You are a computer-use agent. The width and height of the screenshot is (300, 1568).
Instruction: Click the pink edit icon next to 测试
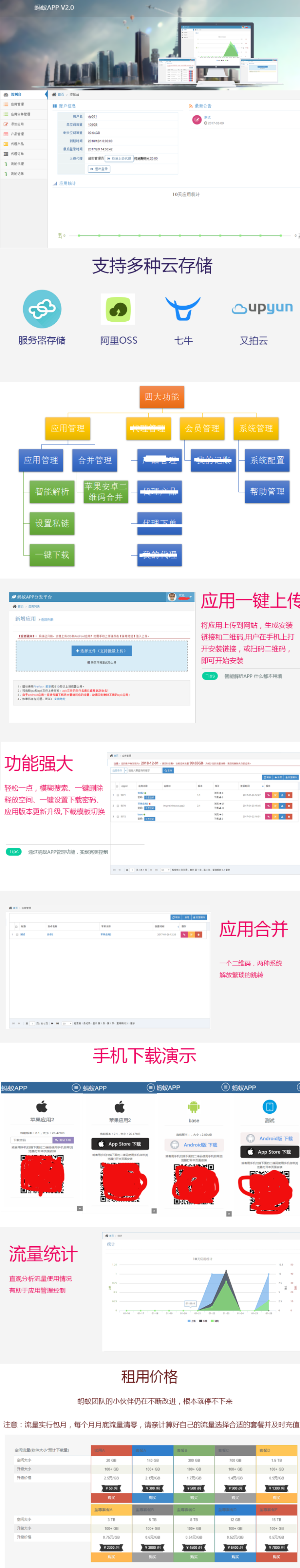(x=197, y=120)
